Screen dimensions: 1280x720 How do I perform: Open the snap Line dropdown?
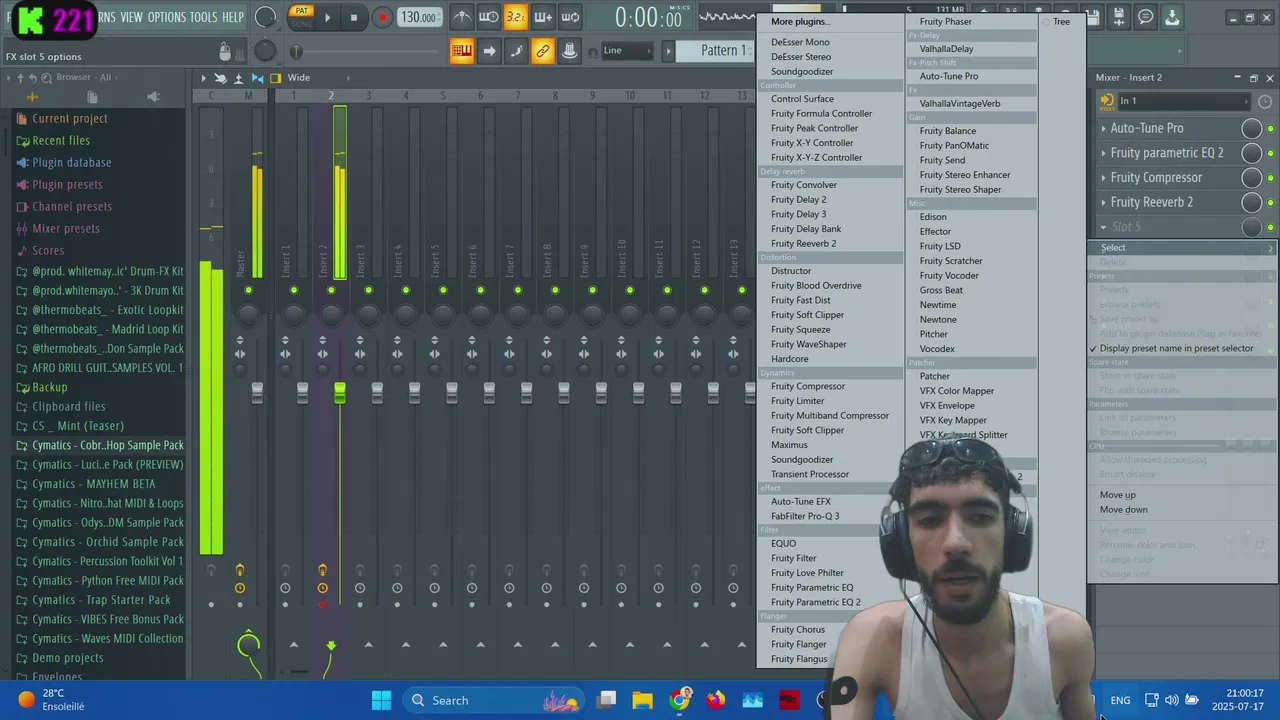[x=627, y=51]
